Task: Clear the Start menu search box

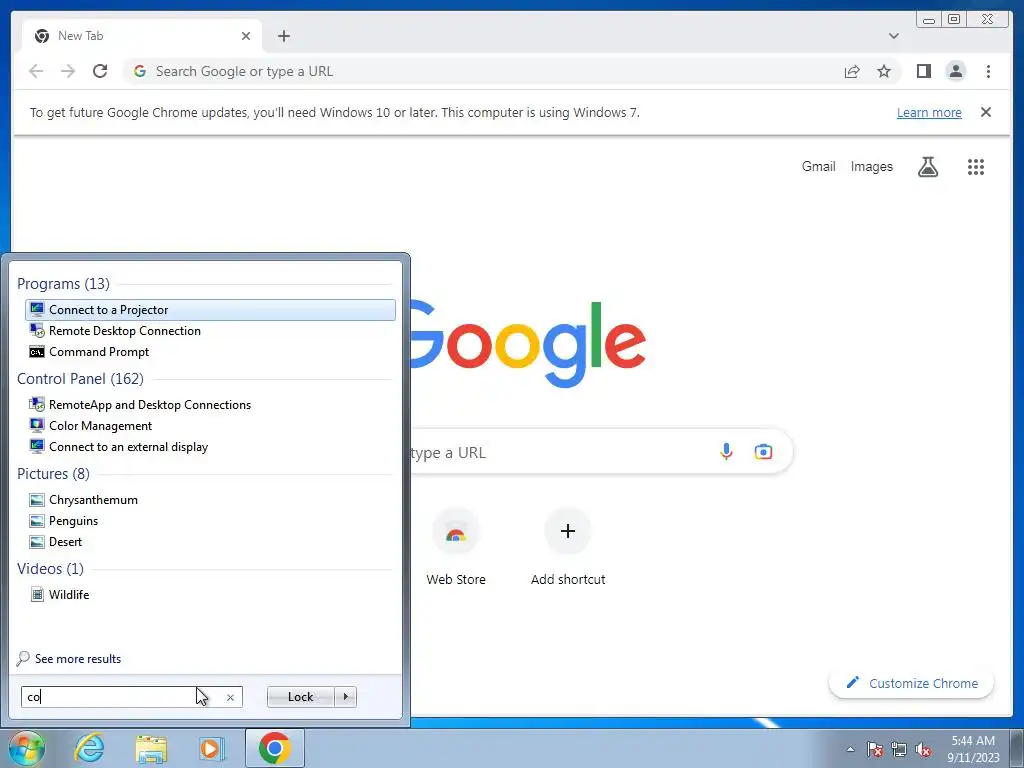Action: click(x=231, y=697)
